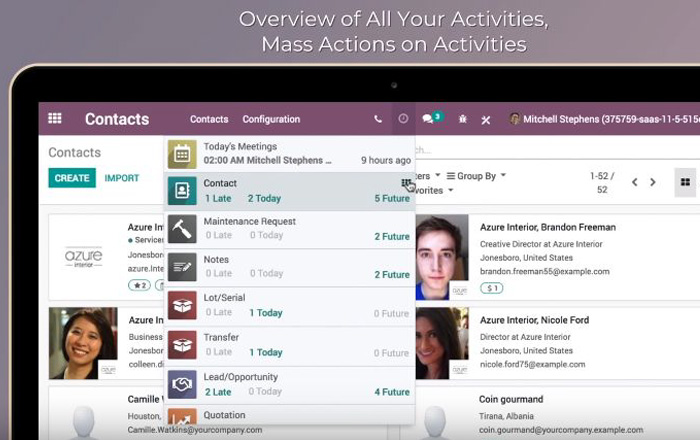Click the Contact activity view icon
The height and width of the screenshot is (440, 700).
[x=406, y=183]
